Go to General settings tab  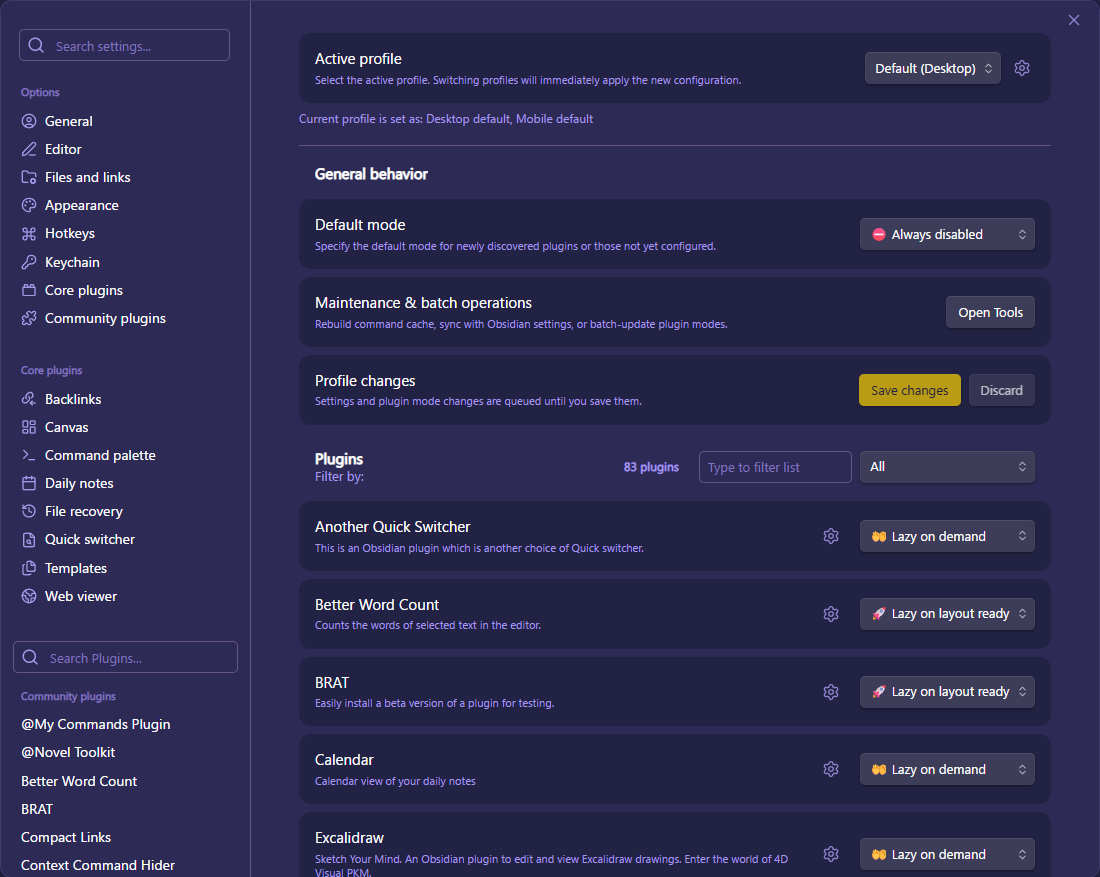(x=69, y=121)
